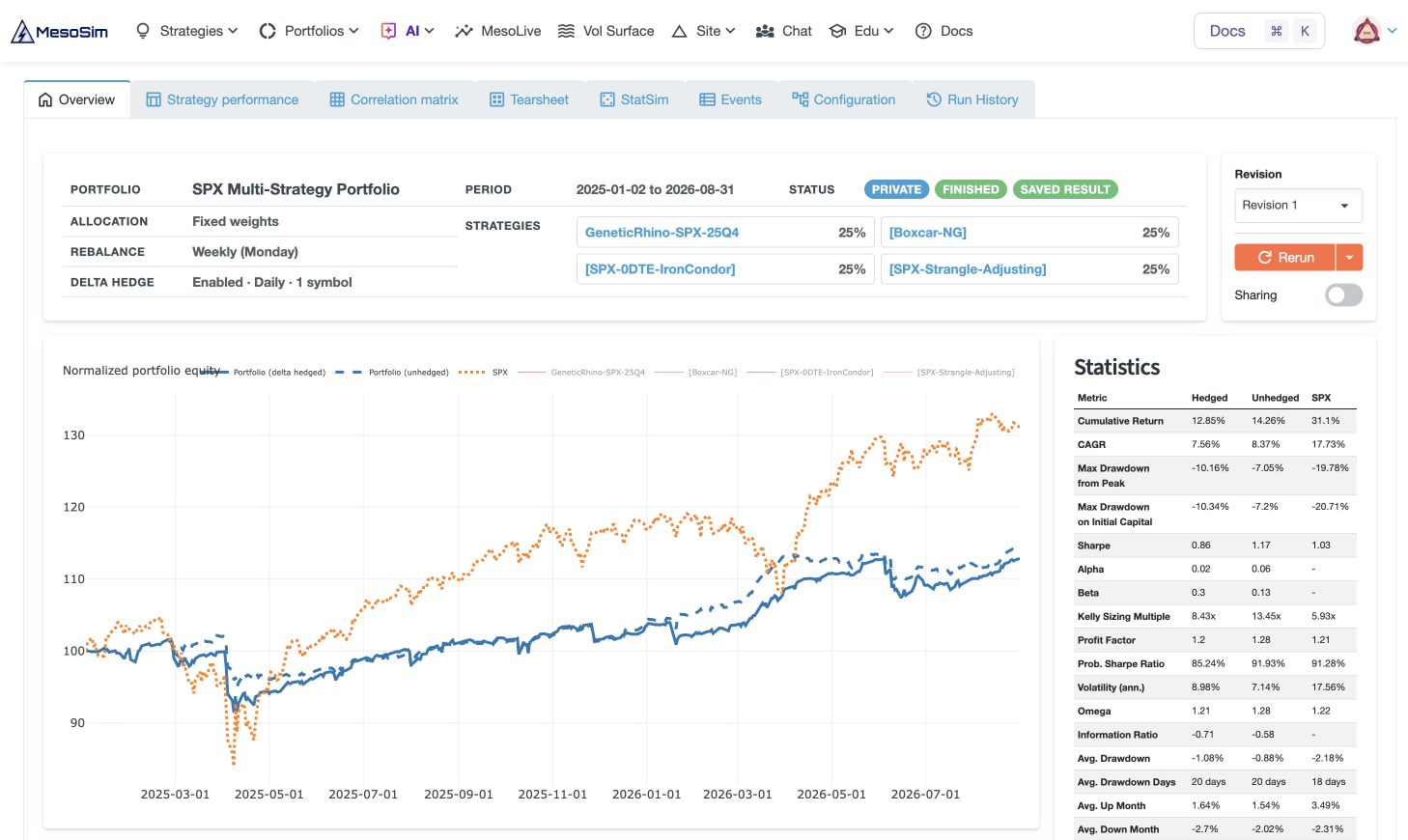Open the [SPX-Strangle-Adjusting] strategy link
This screenshot has height=840, width=1408.
point(967,269)
